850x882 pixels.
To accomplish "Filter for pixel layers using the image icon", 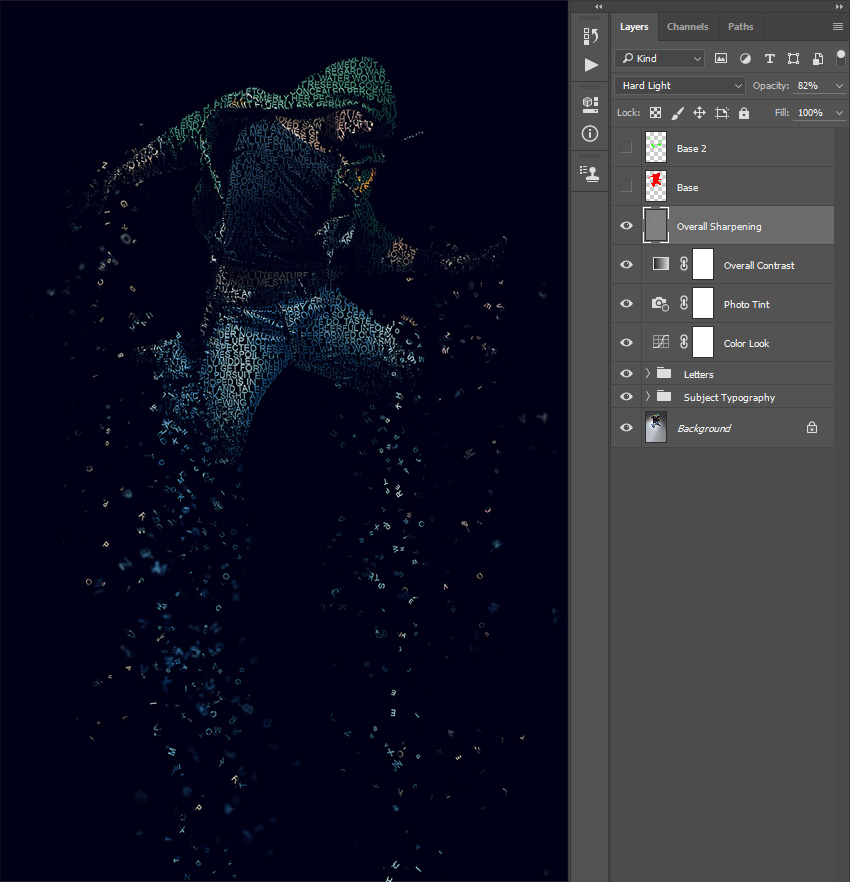I will pos(721,58).
